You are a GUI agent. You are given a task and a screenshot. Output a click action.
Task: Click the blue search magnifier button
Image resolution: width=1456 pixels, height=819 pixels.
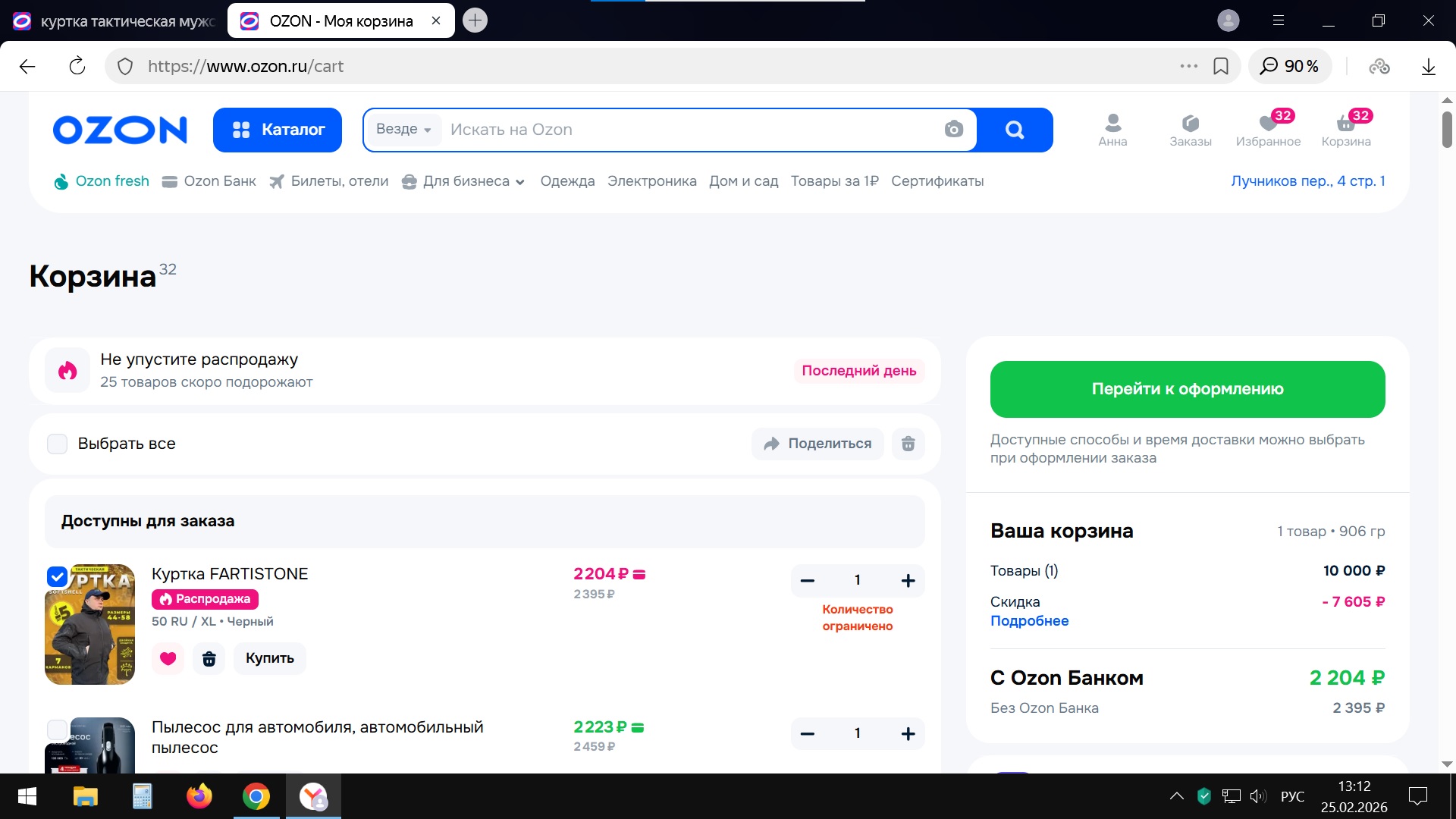coord(1014,130)
